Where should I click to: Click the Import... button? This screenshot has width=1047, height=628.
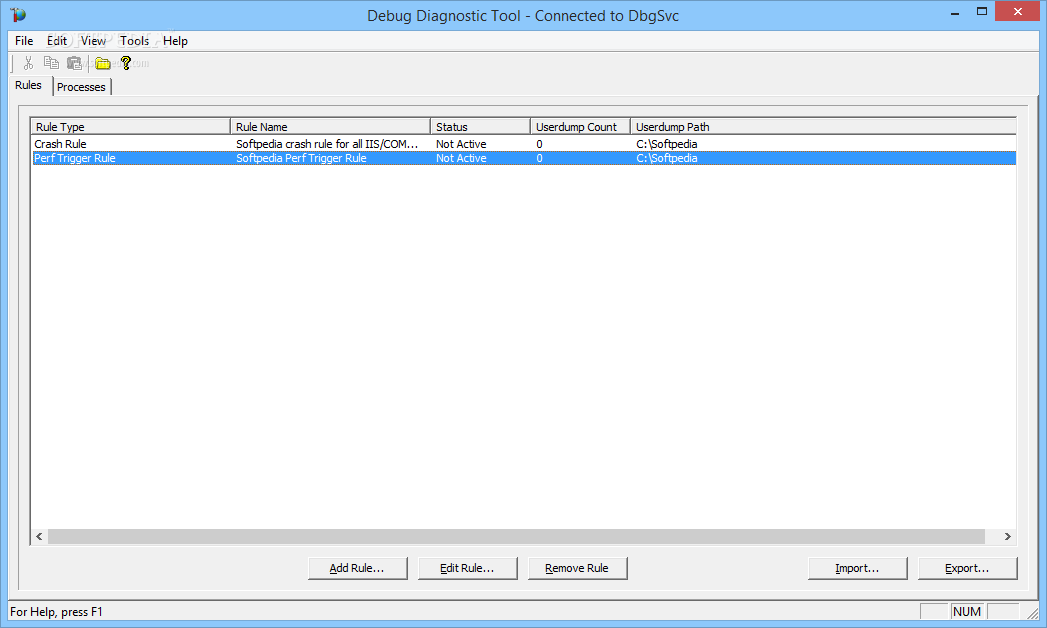857,568
